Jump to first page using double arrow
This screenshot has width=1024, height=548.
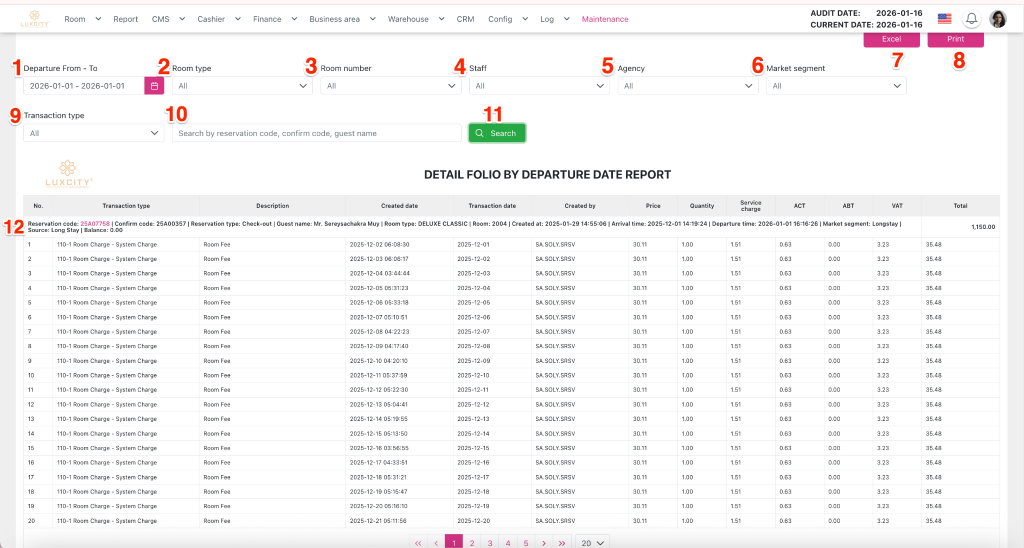click(417, 543)
